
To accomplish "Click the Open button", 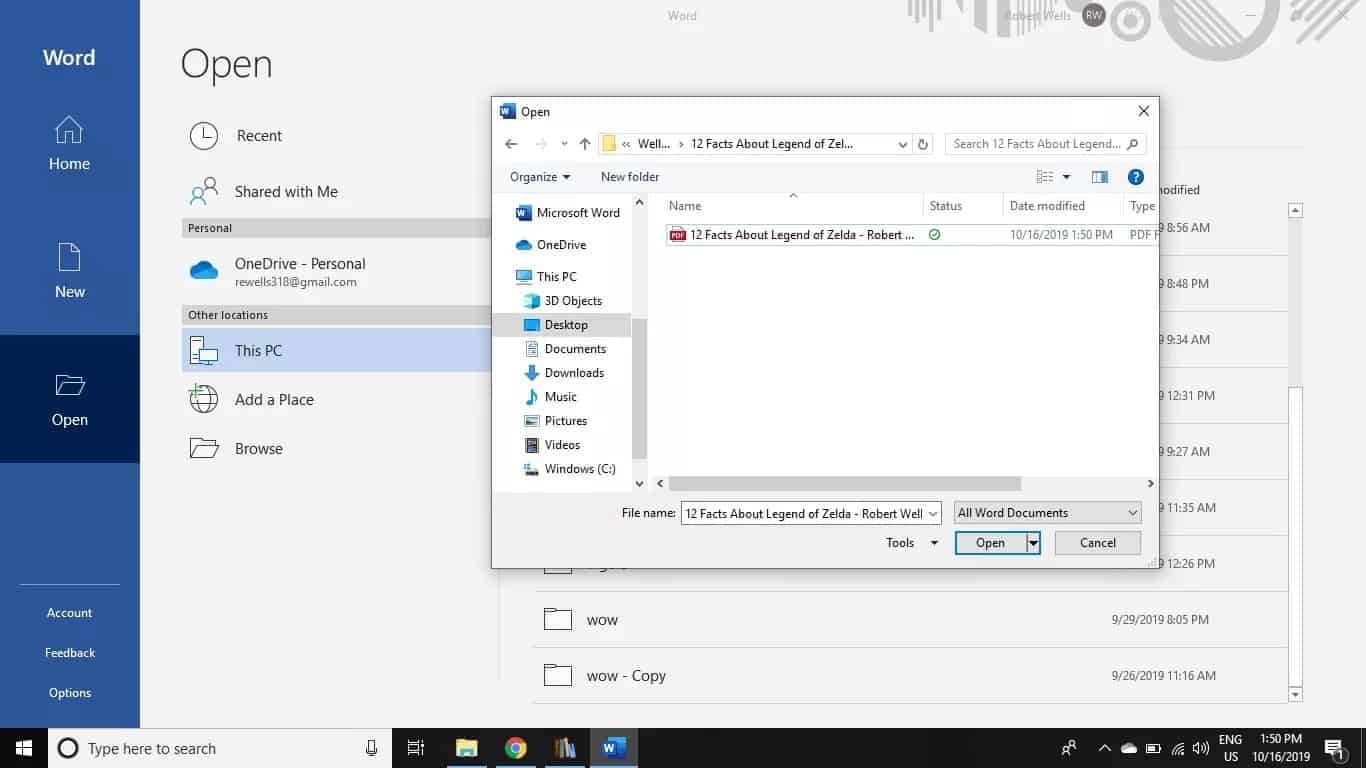I will click(x=990, y=543).
